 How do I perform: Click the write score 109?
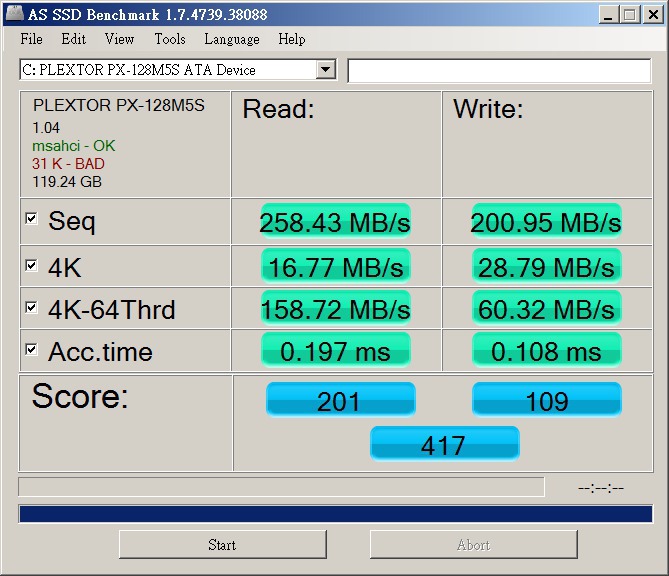547,399
